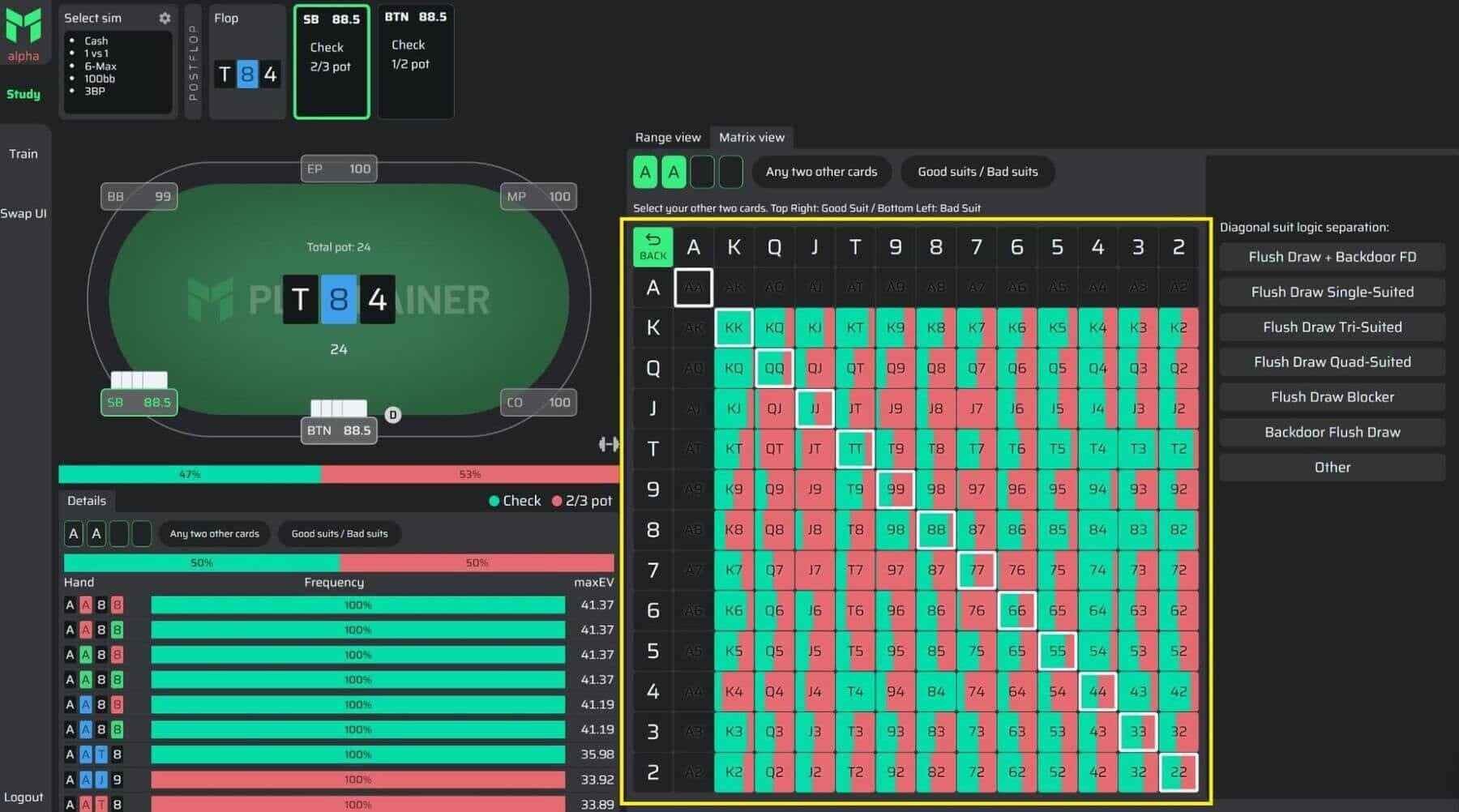Viewport: 1459px width, 812px height.
Task: Click the dealer button D chip
Action: point(393,415)
